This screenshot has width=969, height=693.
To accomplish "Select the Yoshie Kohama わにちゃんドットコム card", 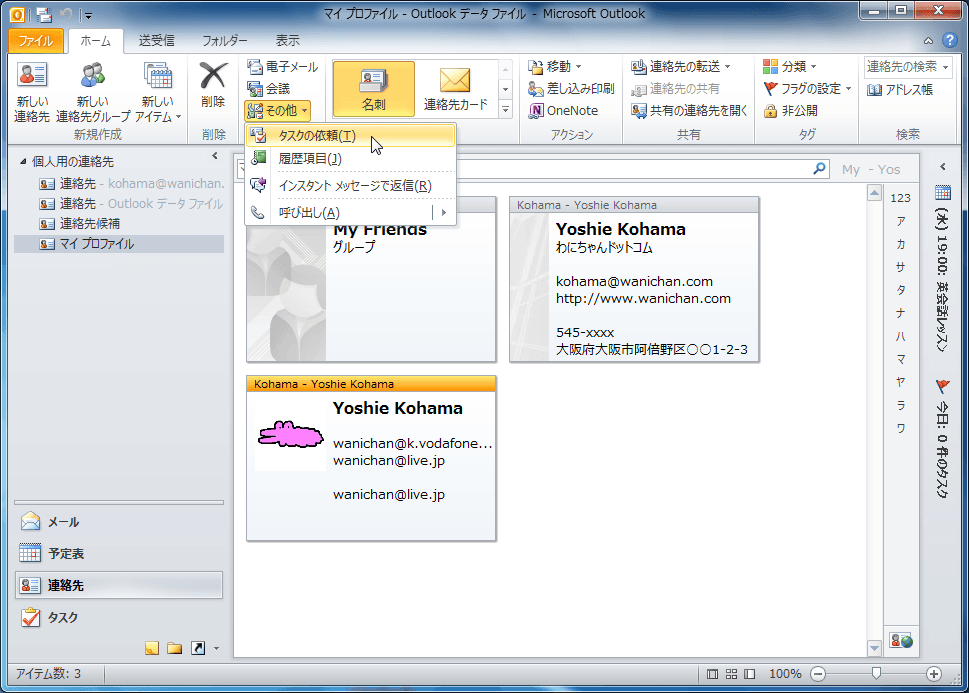I will [634, 279].
